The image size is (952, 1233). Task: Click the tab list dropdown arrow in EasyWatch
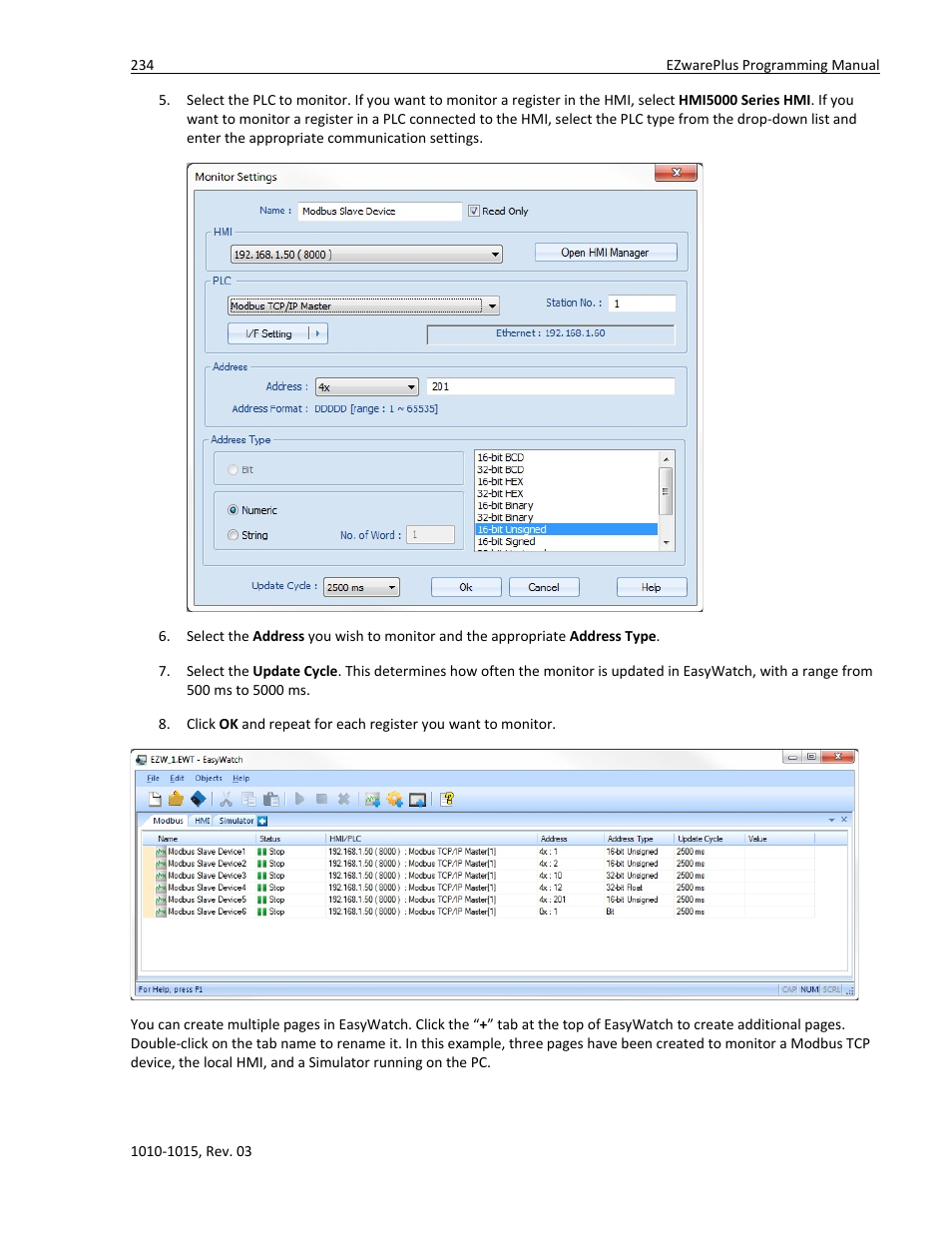[x=831, y=820]
